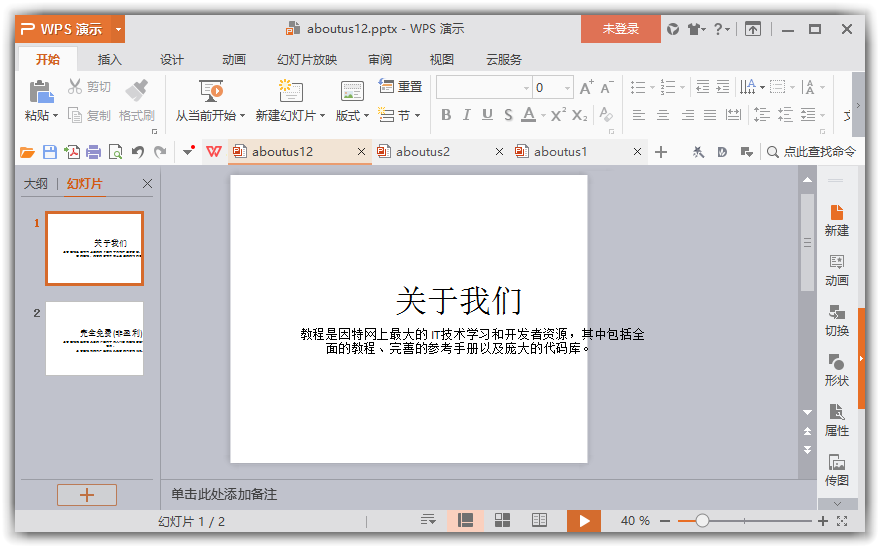Open the 设计 ribbon tab
The width and height of the screenshot is (880, 547).
(x=172, y=59)
